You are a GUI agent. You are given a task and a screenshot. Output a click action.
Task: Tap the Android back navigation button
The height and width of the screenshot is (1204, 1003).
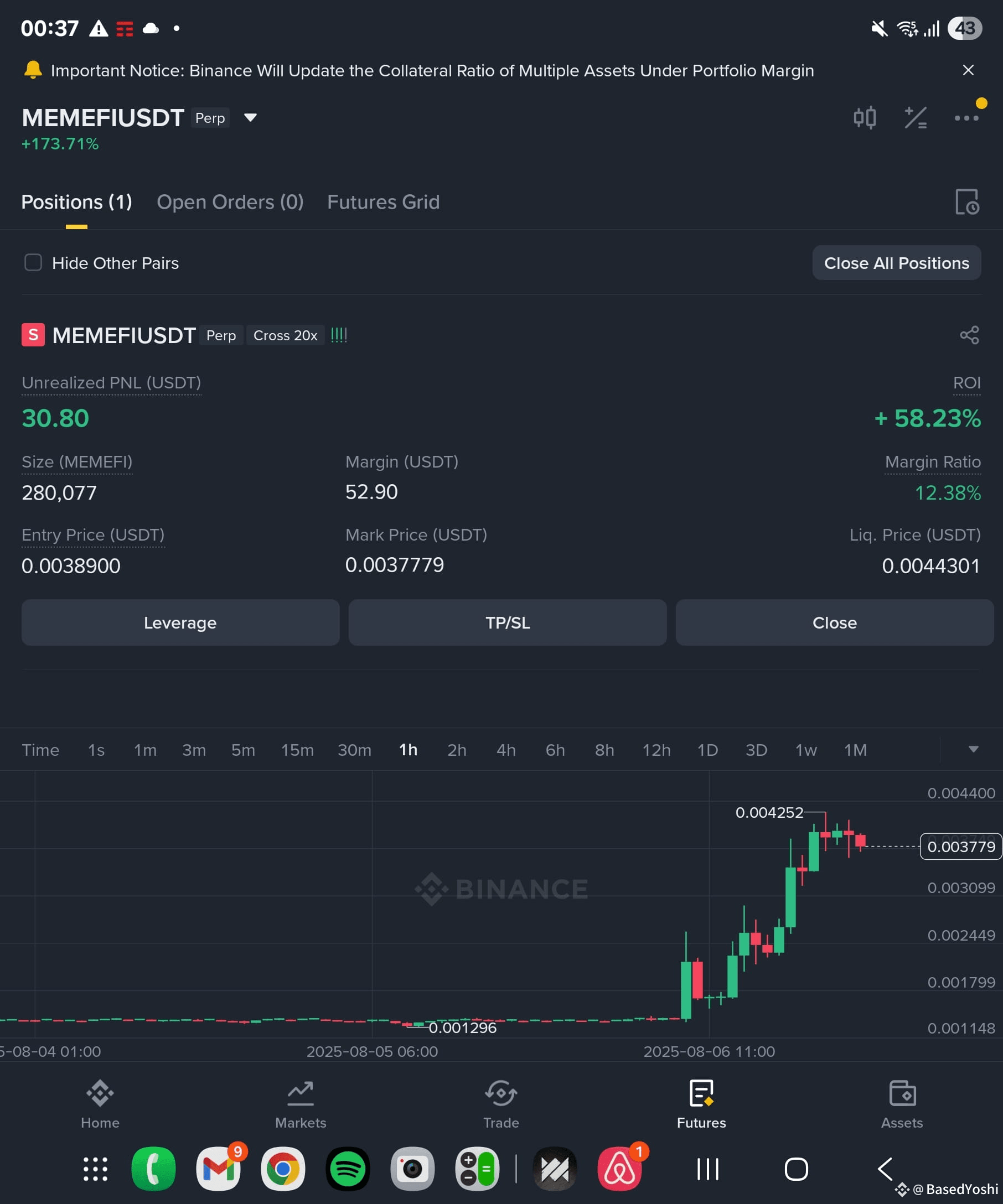885,1169
